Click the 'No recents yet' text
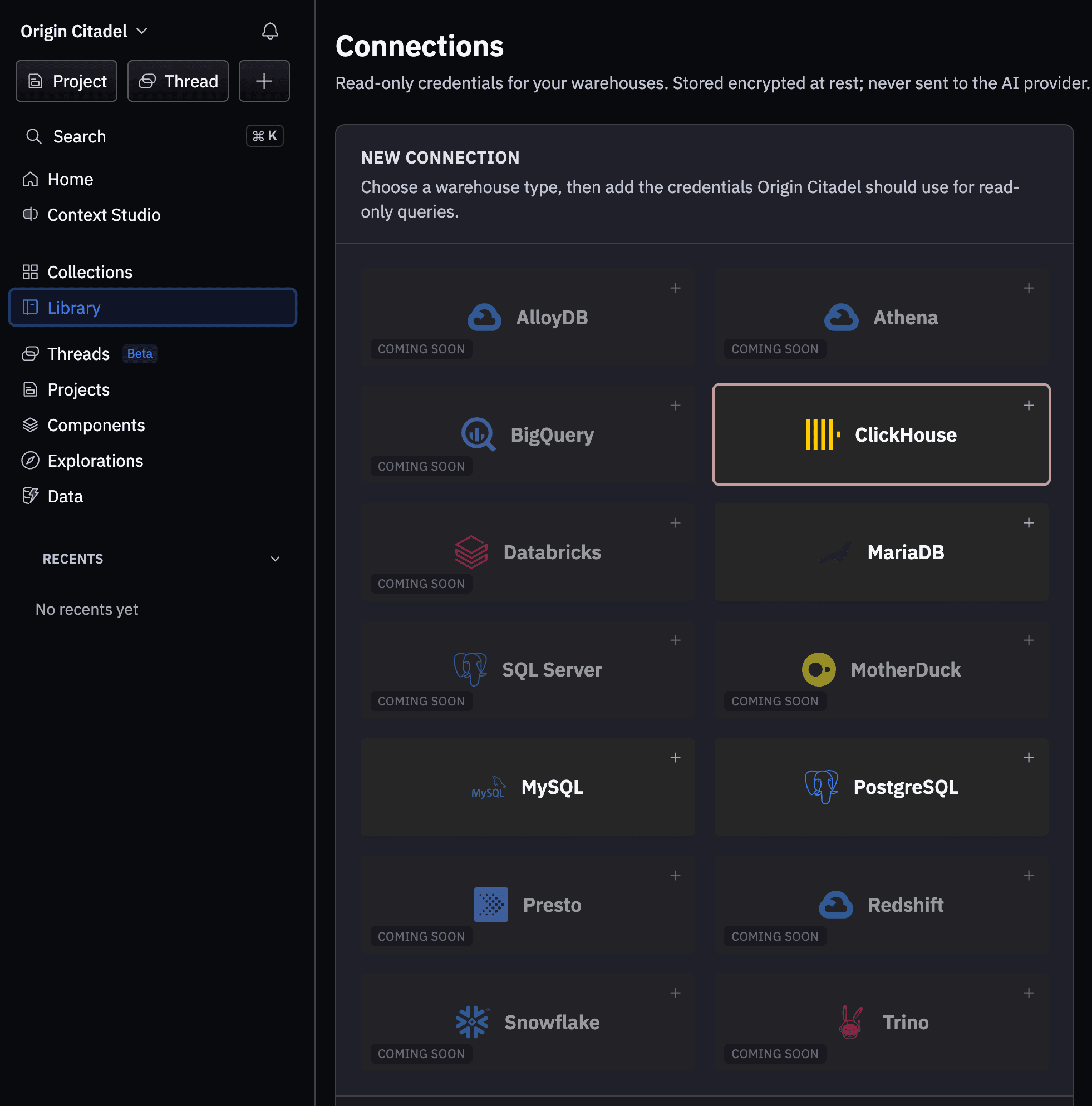The width and height of the screenshot is (1092, 1106). click(86, 609)
